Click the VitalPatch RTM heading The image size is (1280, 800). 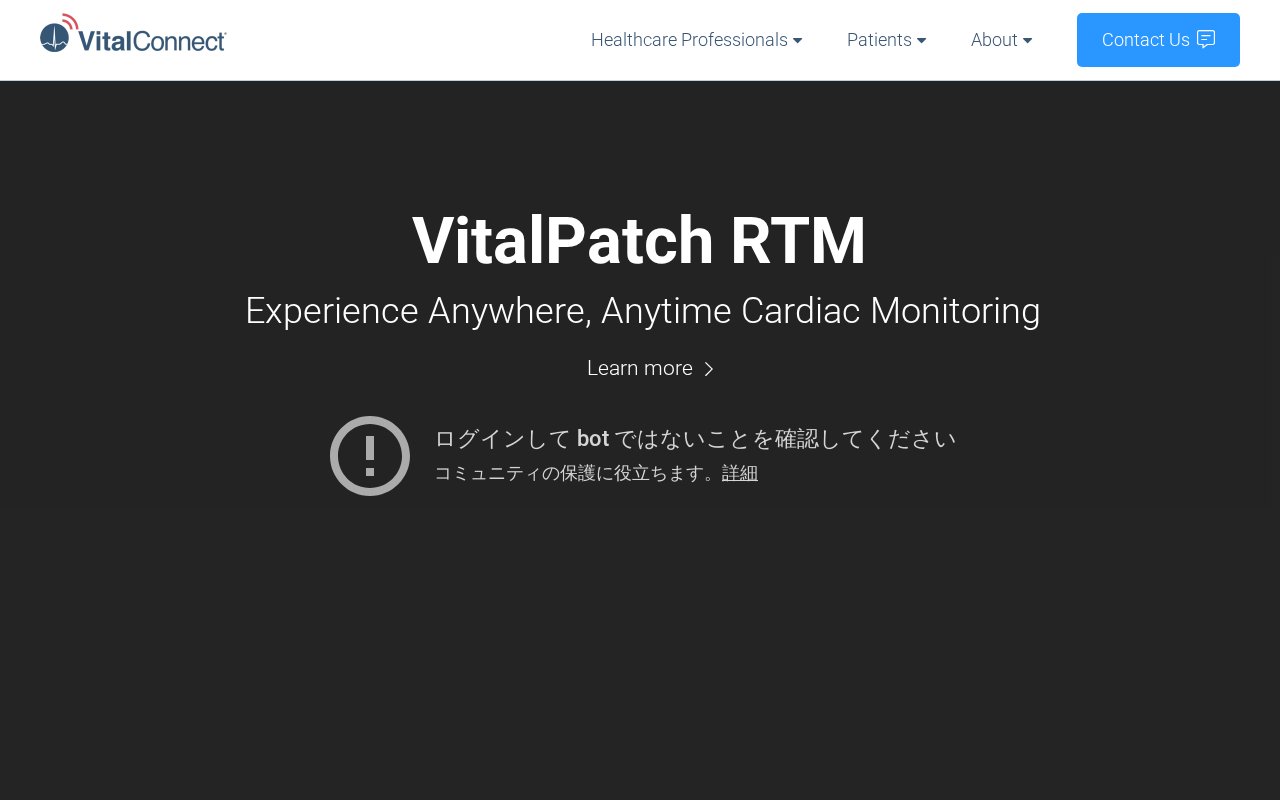tap(639, 241)
